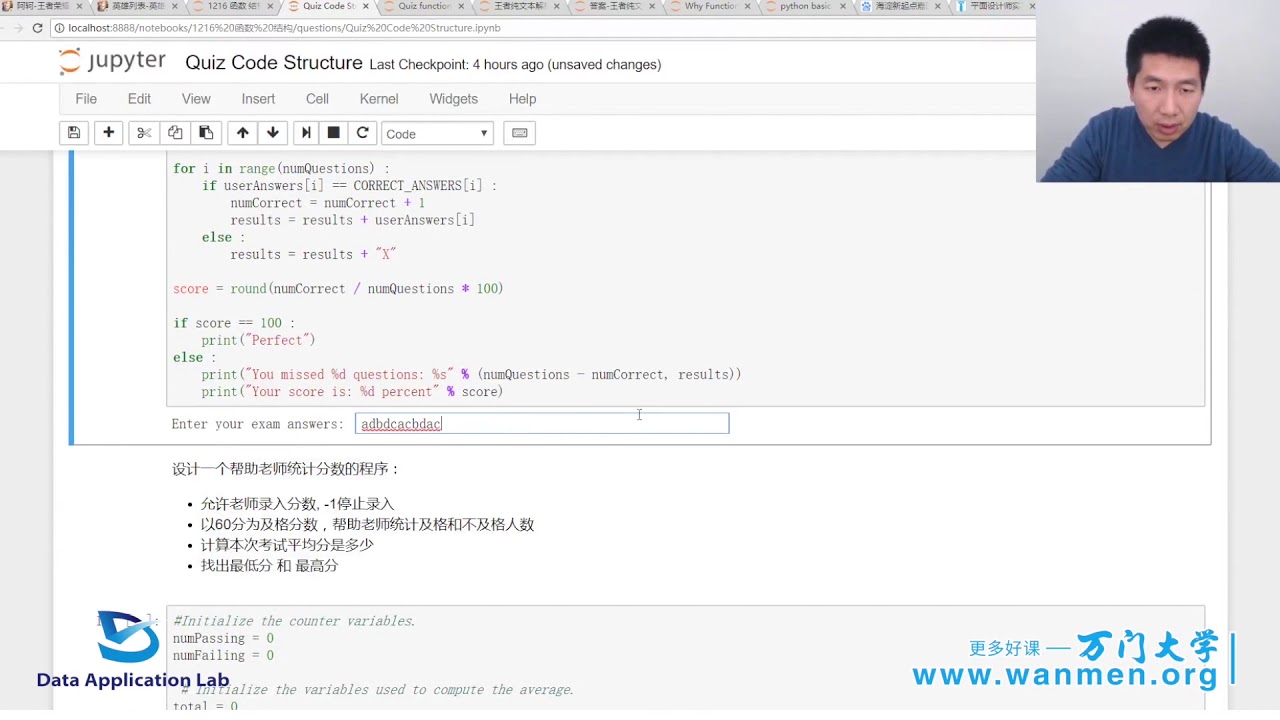The height and width of the screenshot is (720, 1280).
Task: Open the File menu
Action: 86,99
